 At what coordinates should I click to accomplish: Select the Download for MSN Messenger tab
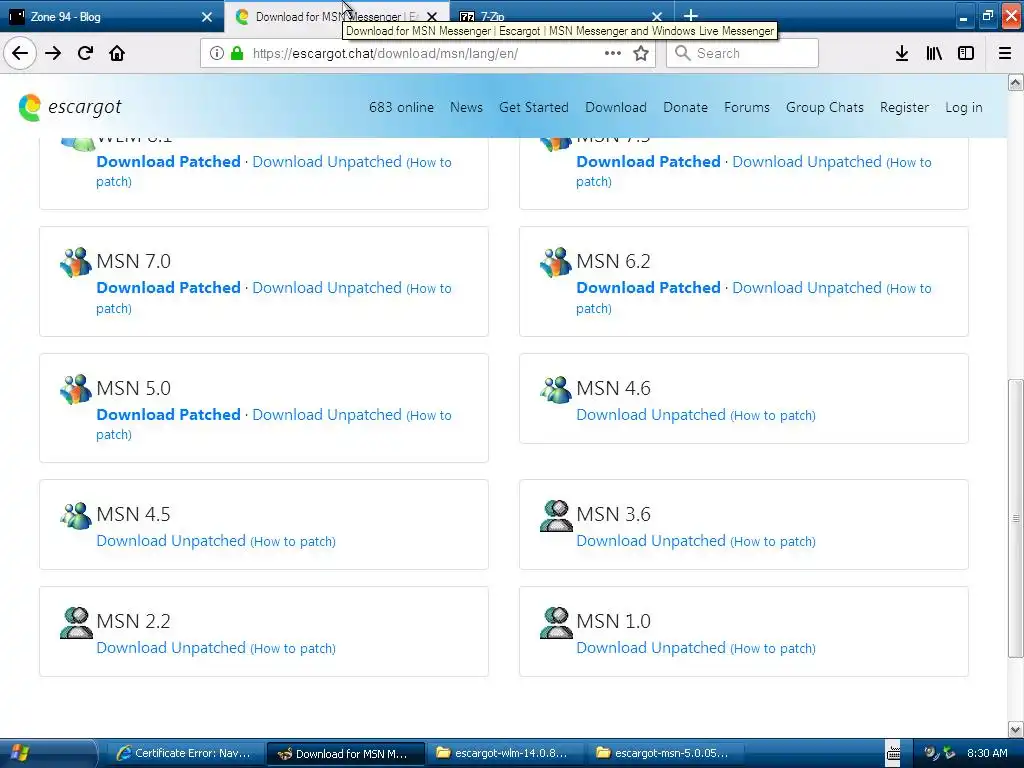[336, 16]
